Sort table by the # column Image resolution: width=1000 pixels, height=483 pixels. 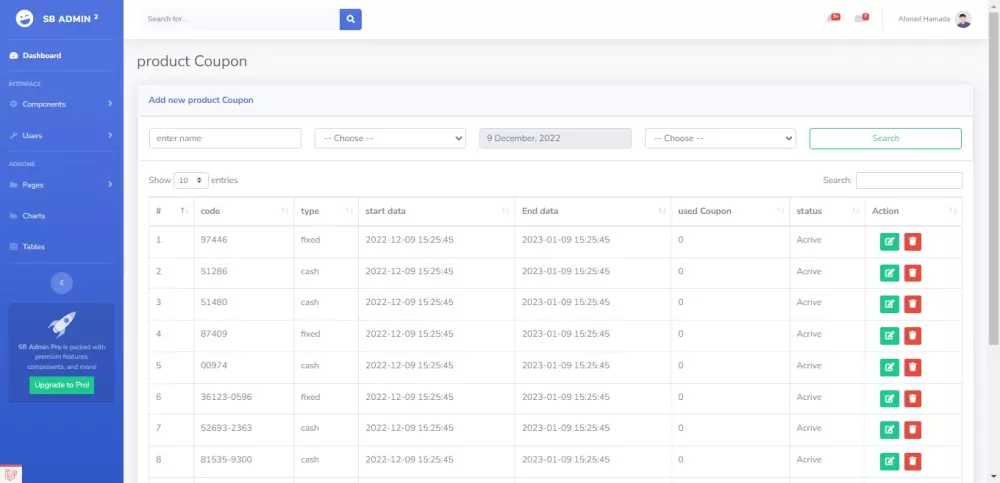click(171, 211)
